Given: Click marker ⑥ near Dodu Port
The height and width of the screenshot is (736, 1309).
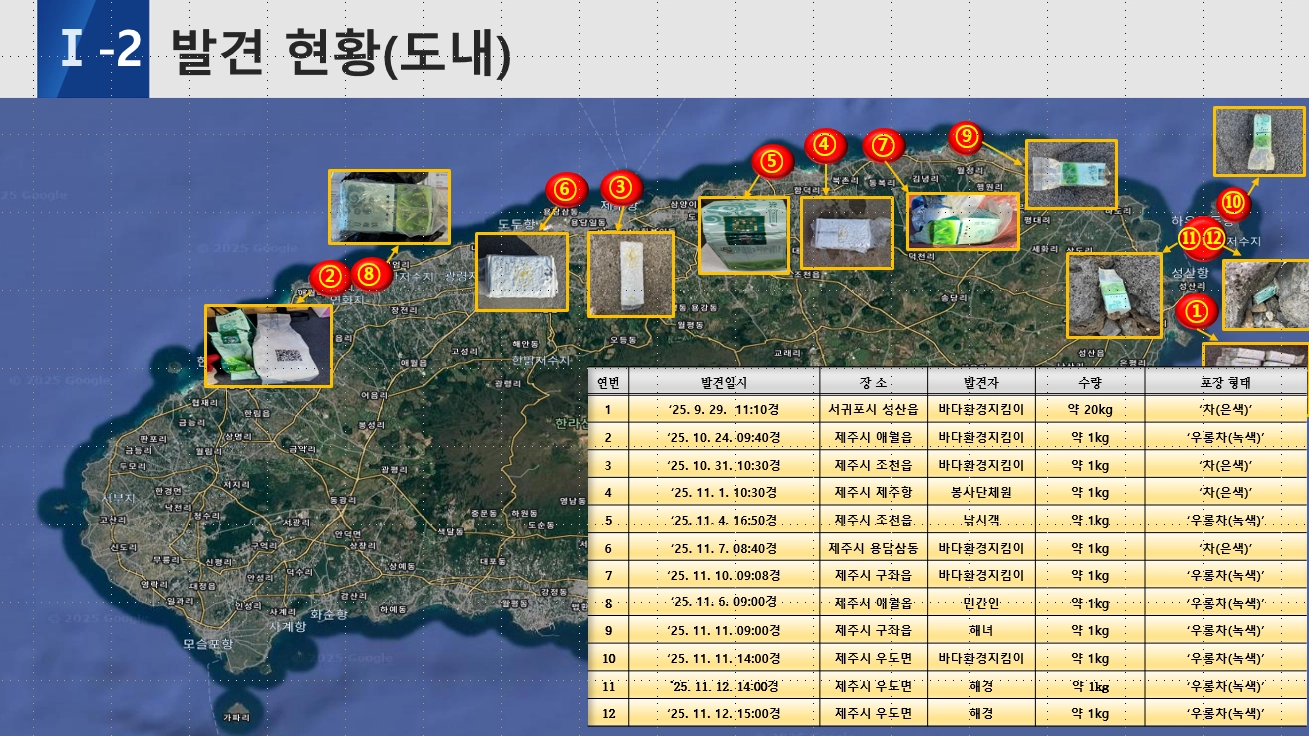Looking at the screenshot, I should 565,186.
